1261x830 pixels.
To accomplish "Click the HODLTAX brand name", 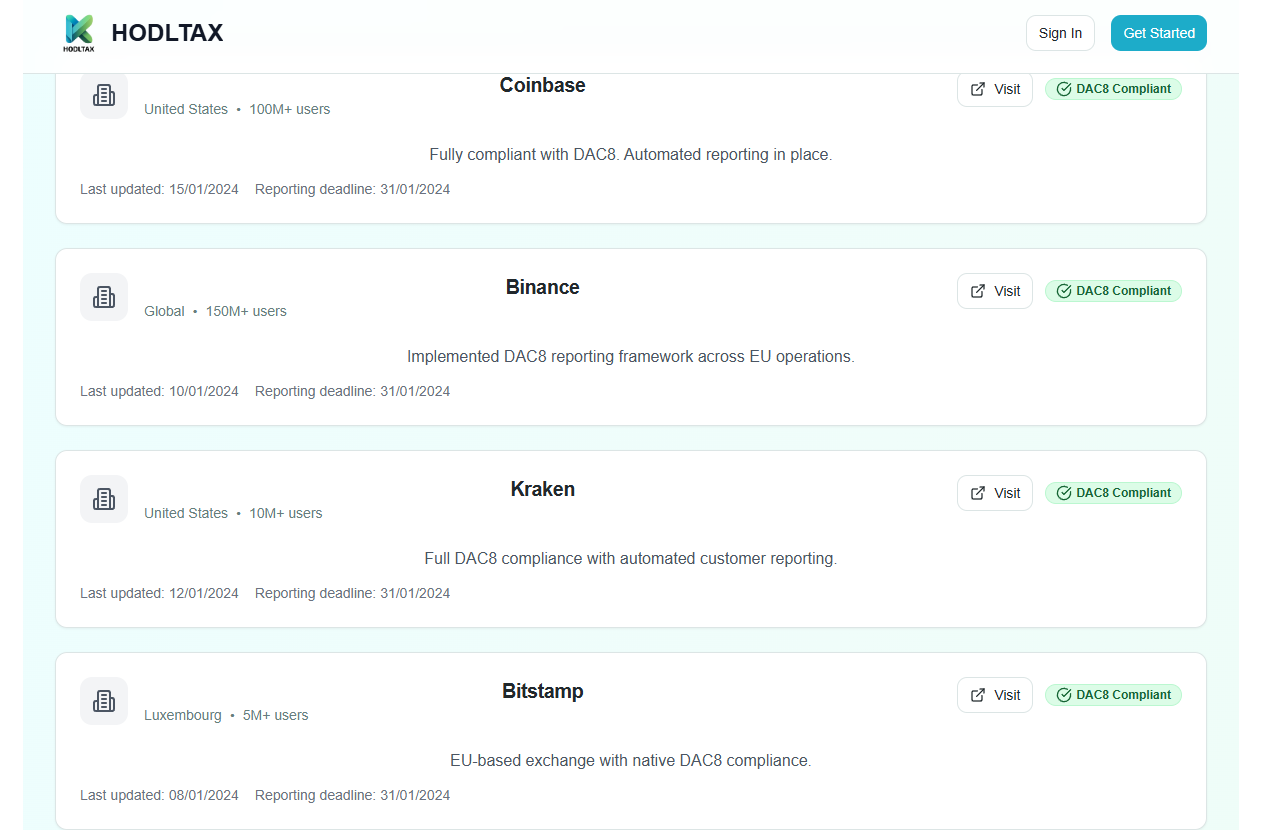I will pos(167,33).
